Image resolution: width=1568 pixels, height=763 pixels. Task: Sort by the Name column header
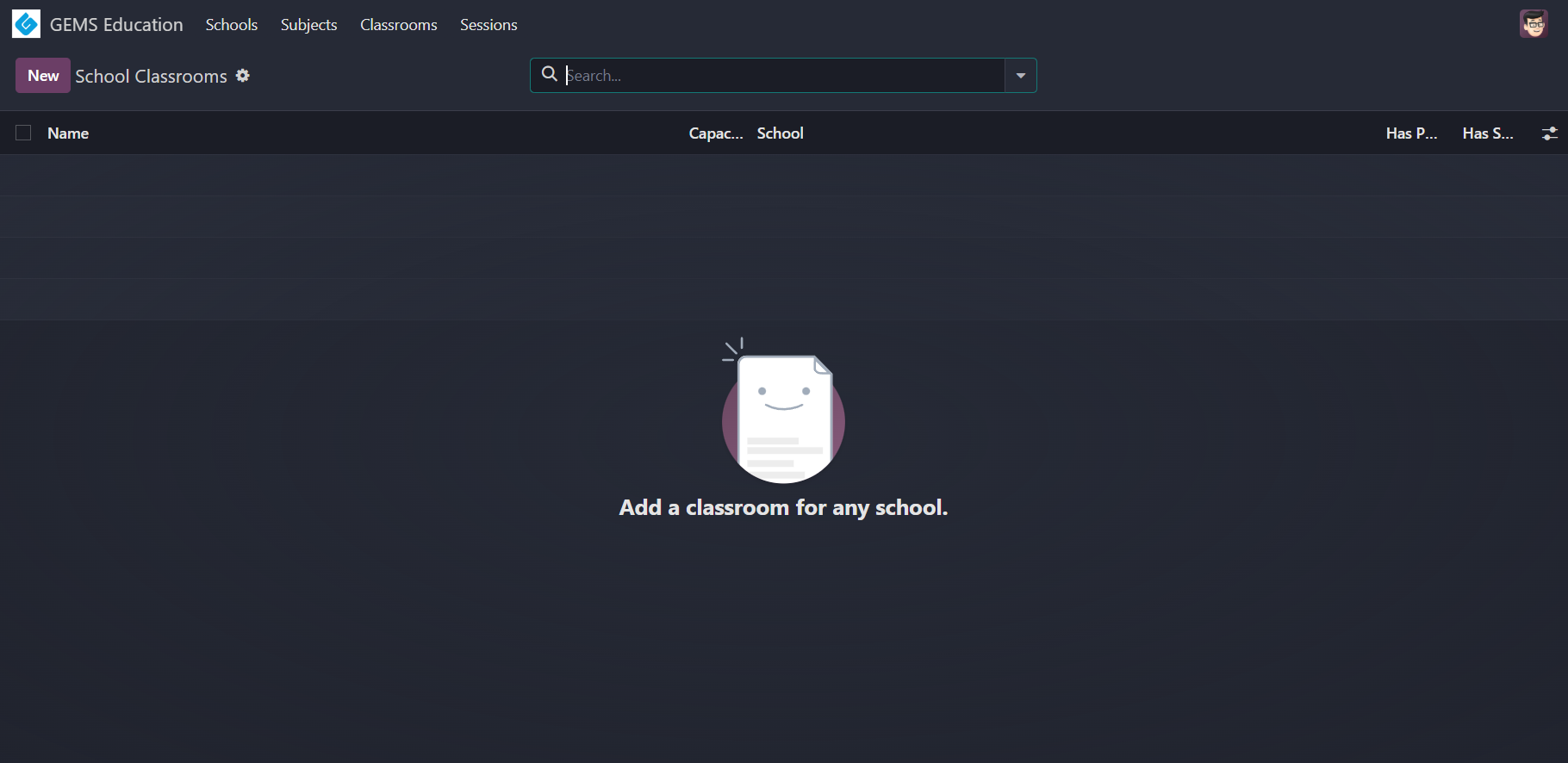click(68, 133)
